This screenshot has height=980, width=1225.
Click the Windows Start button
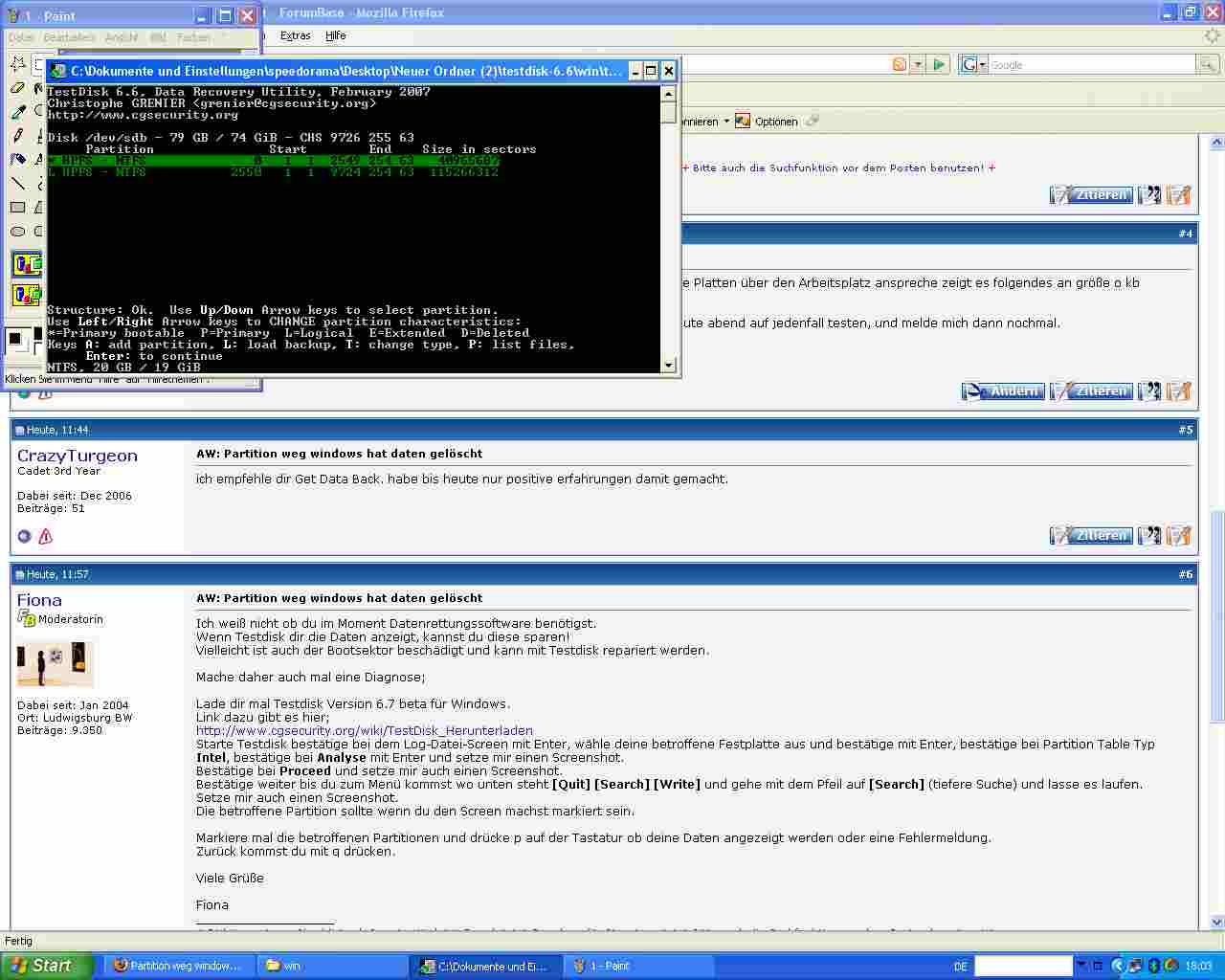point(46,966)
